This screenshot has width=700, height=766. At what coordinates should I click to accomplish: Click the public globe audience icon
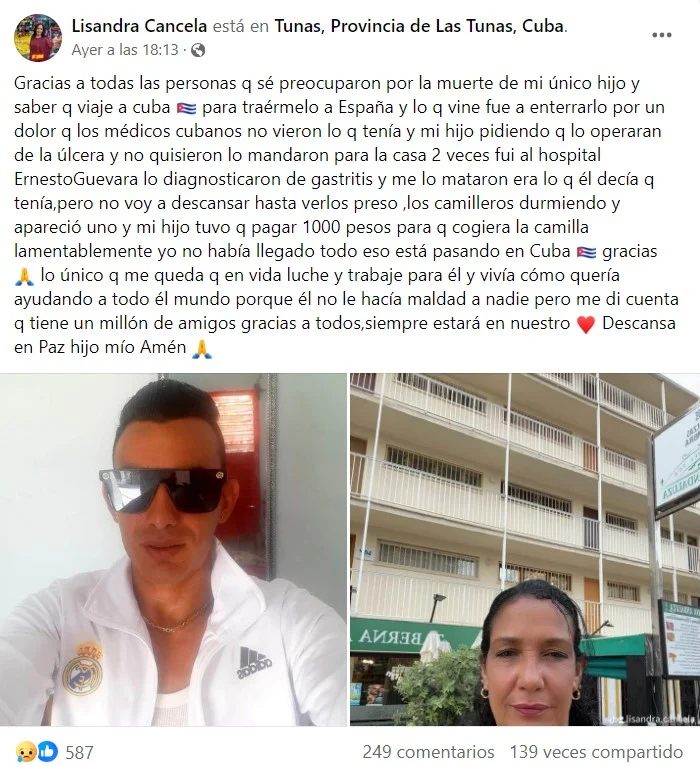click(x=198, y=50)
